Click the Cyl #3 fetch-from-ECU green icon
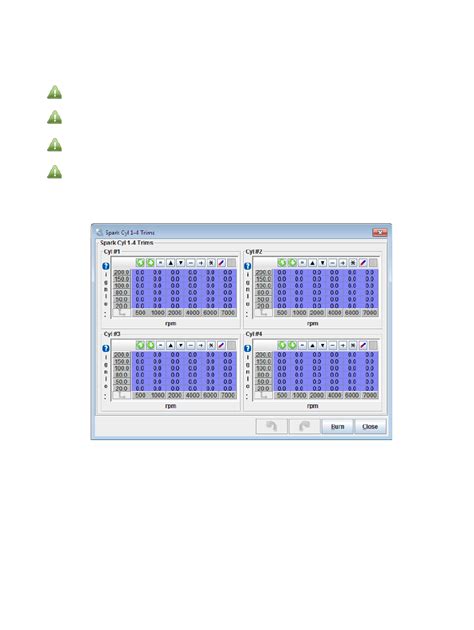This screenshot has width=474, height=630. [x=140, y=345]
